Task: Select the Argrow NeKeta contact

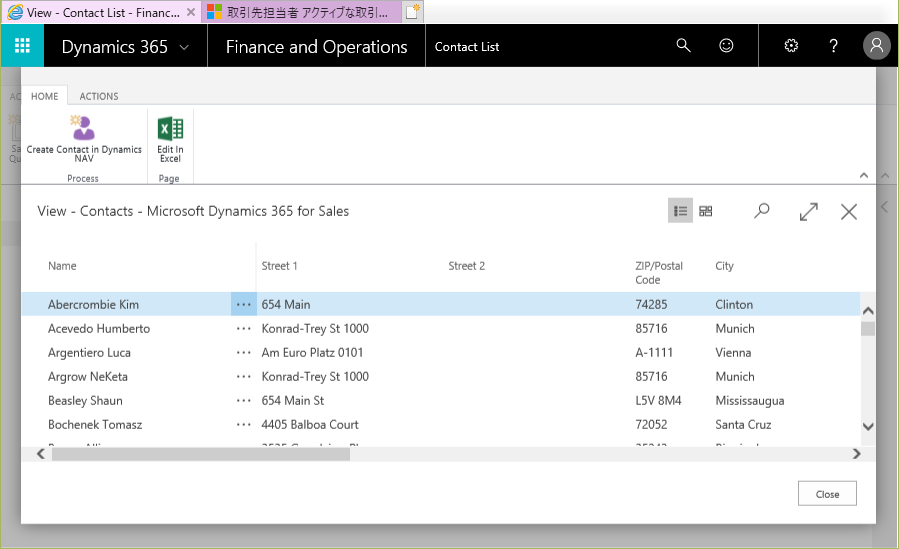Action: pos(88,377)
